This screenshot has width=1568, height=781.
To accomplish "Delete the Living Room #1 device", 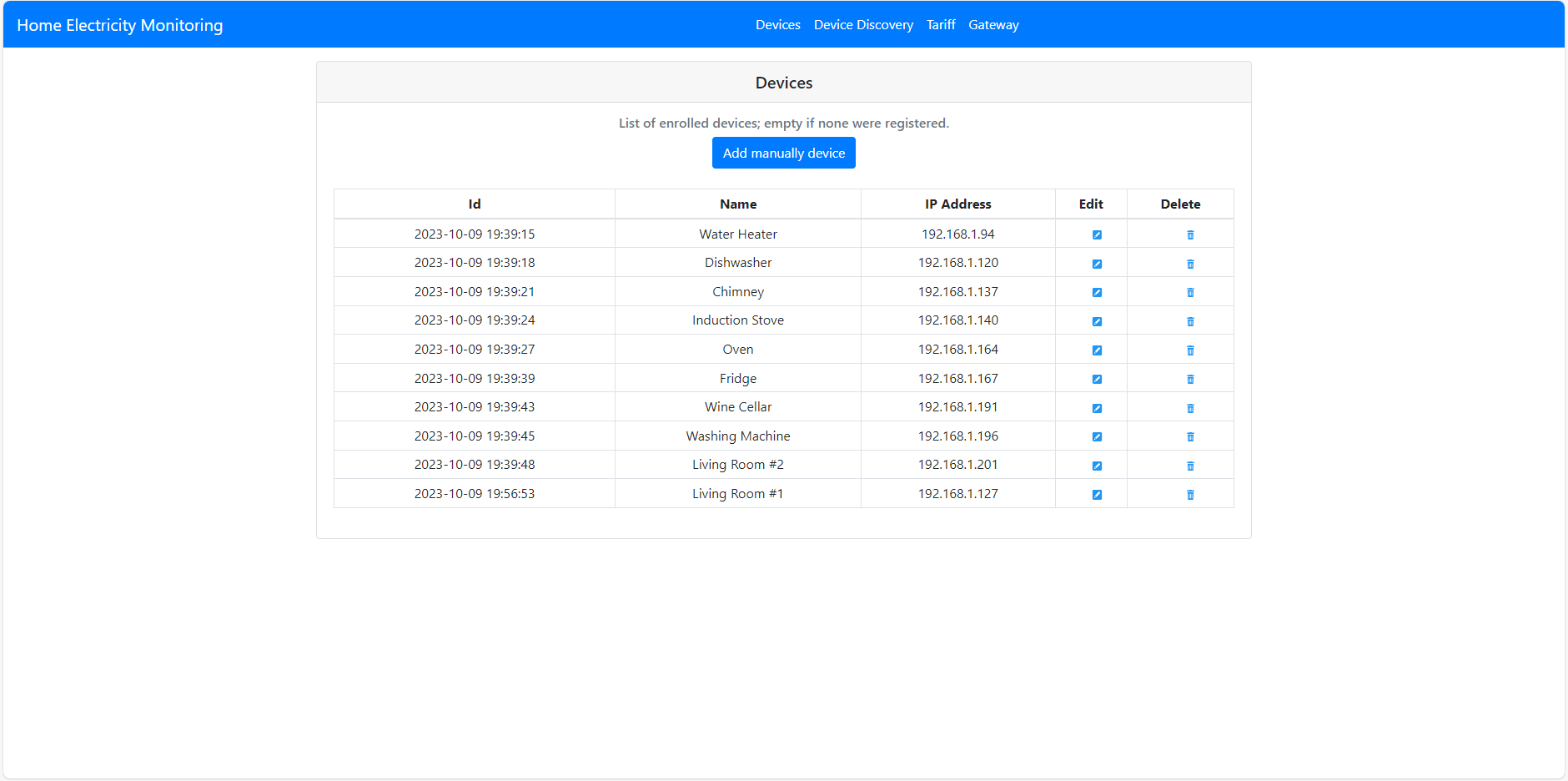I will (x=1191, y=494).
